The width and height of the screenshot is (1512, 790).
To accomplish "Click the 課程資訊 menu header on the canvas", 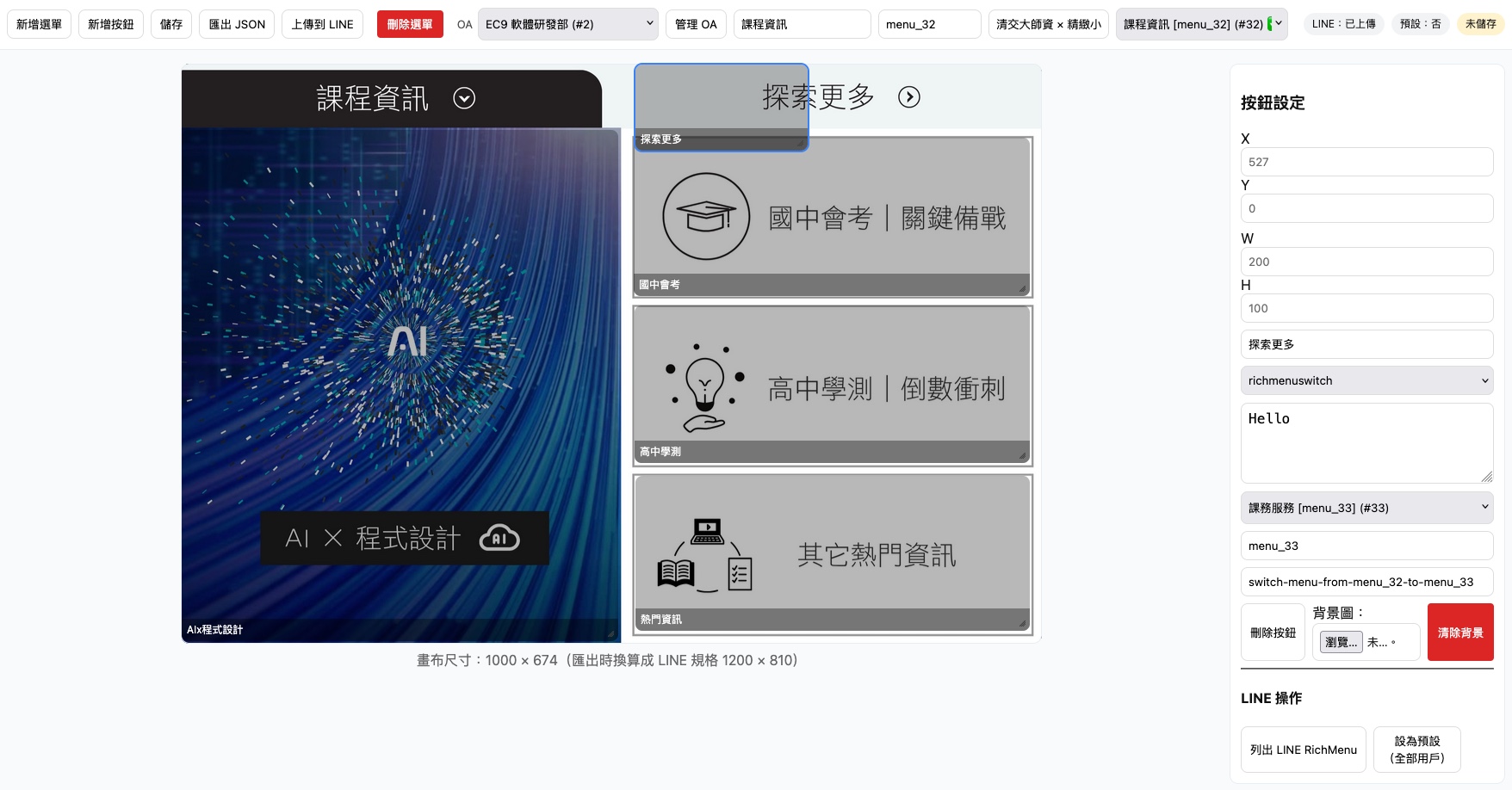I will coord(372,98).
